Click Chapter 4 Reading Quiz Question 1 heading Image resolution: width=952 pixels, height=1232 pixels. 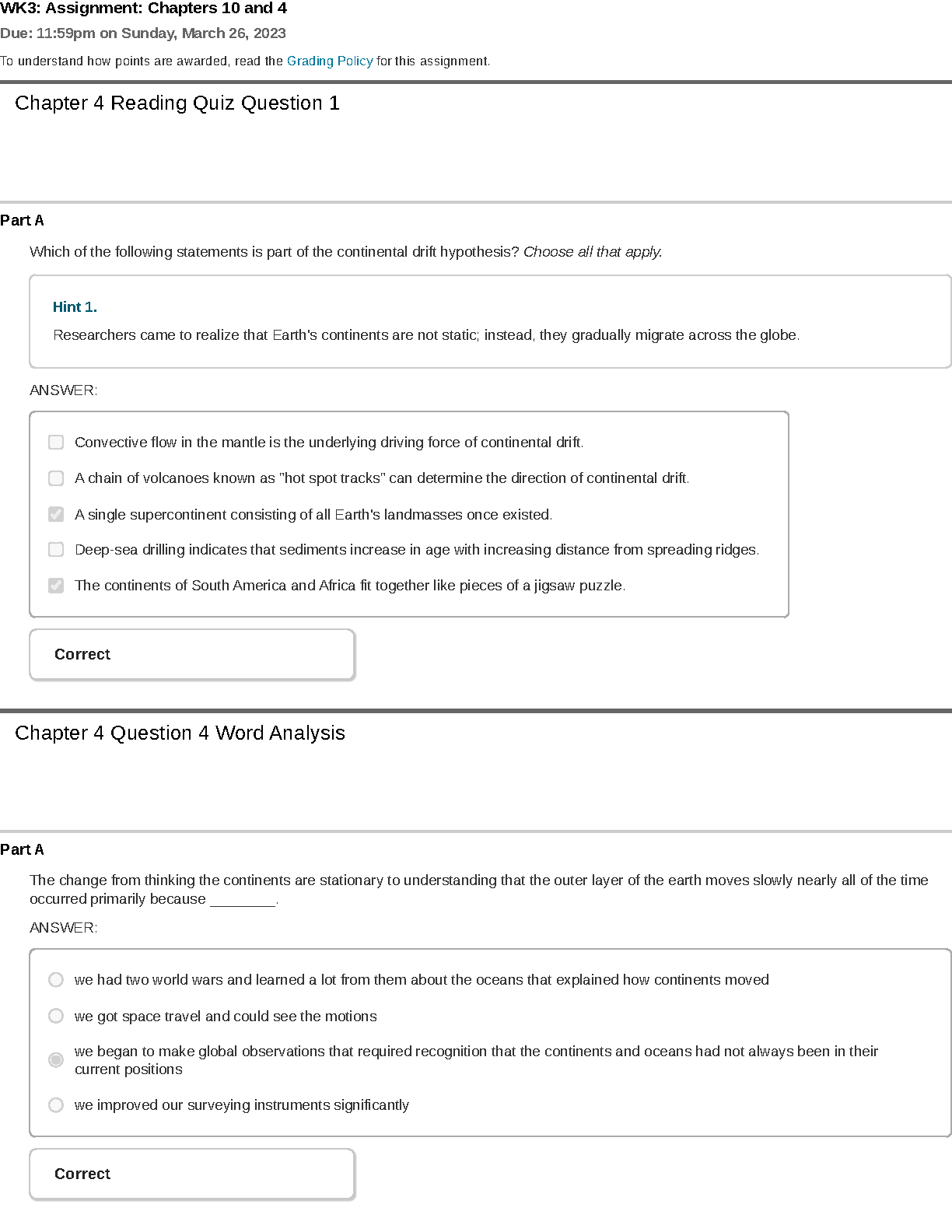(x=177, y=103)
